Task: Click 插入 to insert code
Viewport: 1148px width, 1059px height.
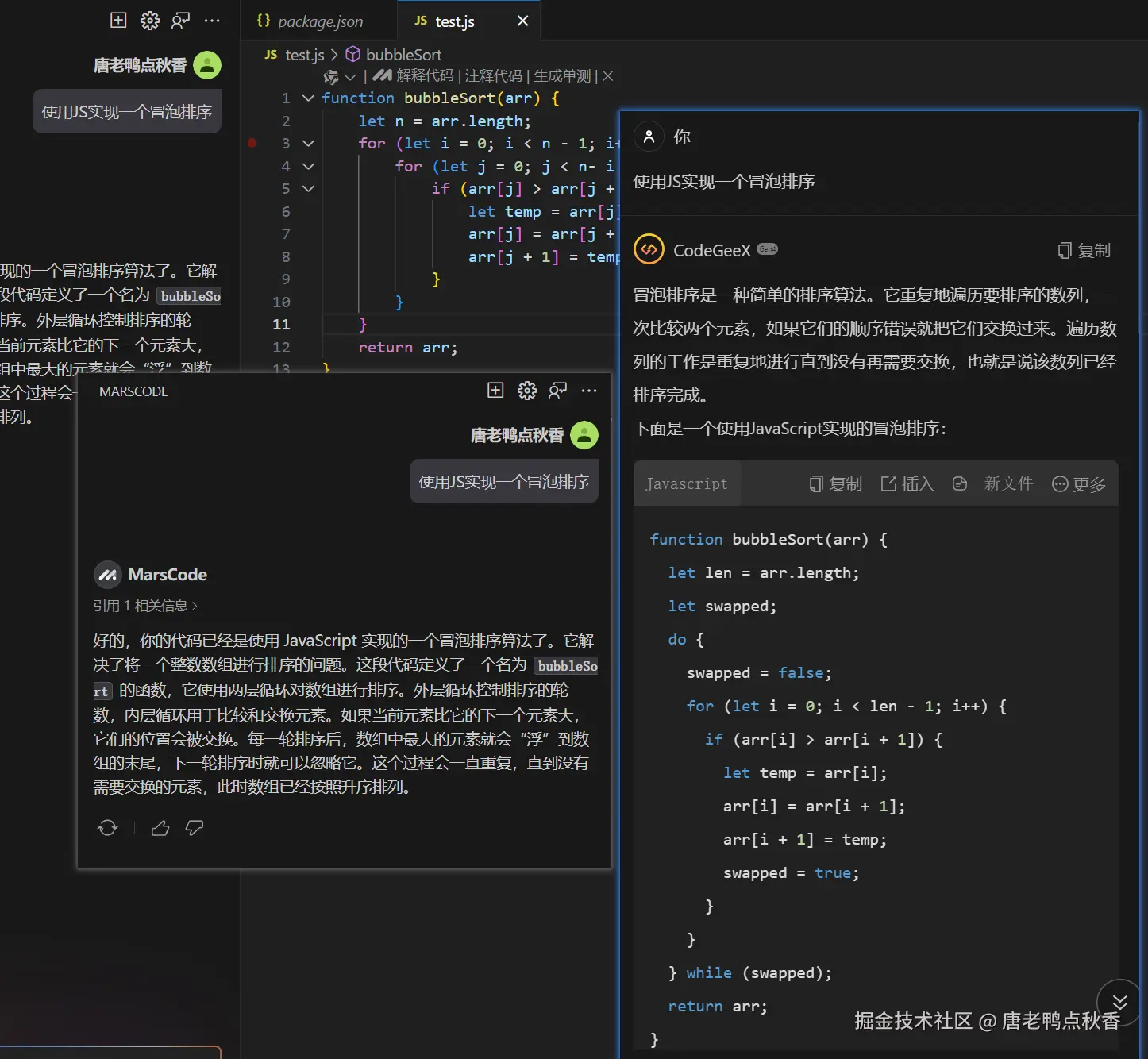Action: (x=907, y=483)
